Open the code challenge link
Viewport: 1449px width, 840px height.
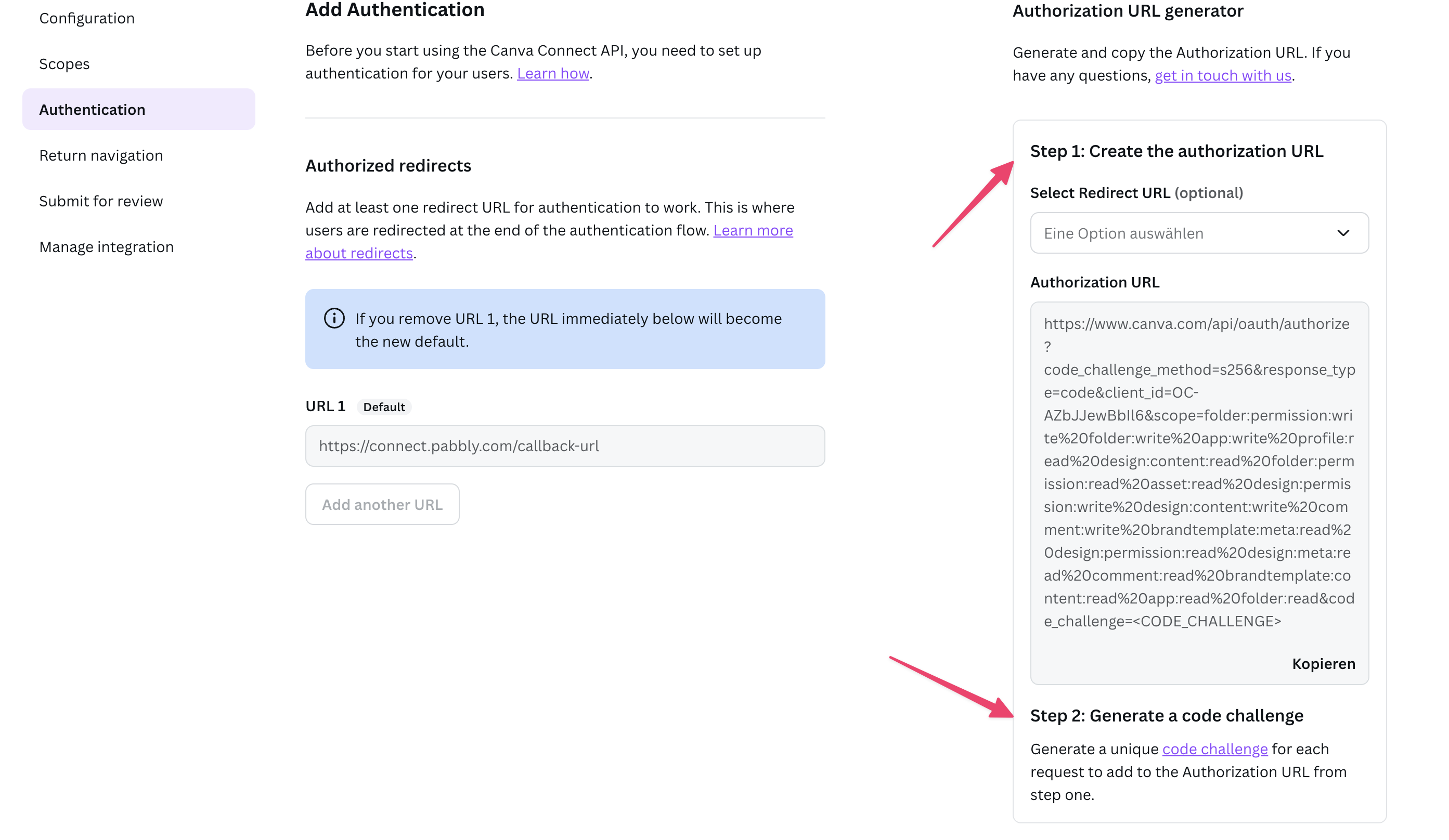click(x=1214, y=749)
